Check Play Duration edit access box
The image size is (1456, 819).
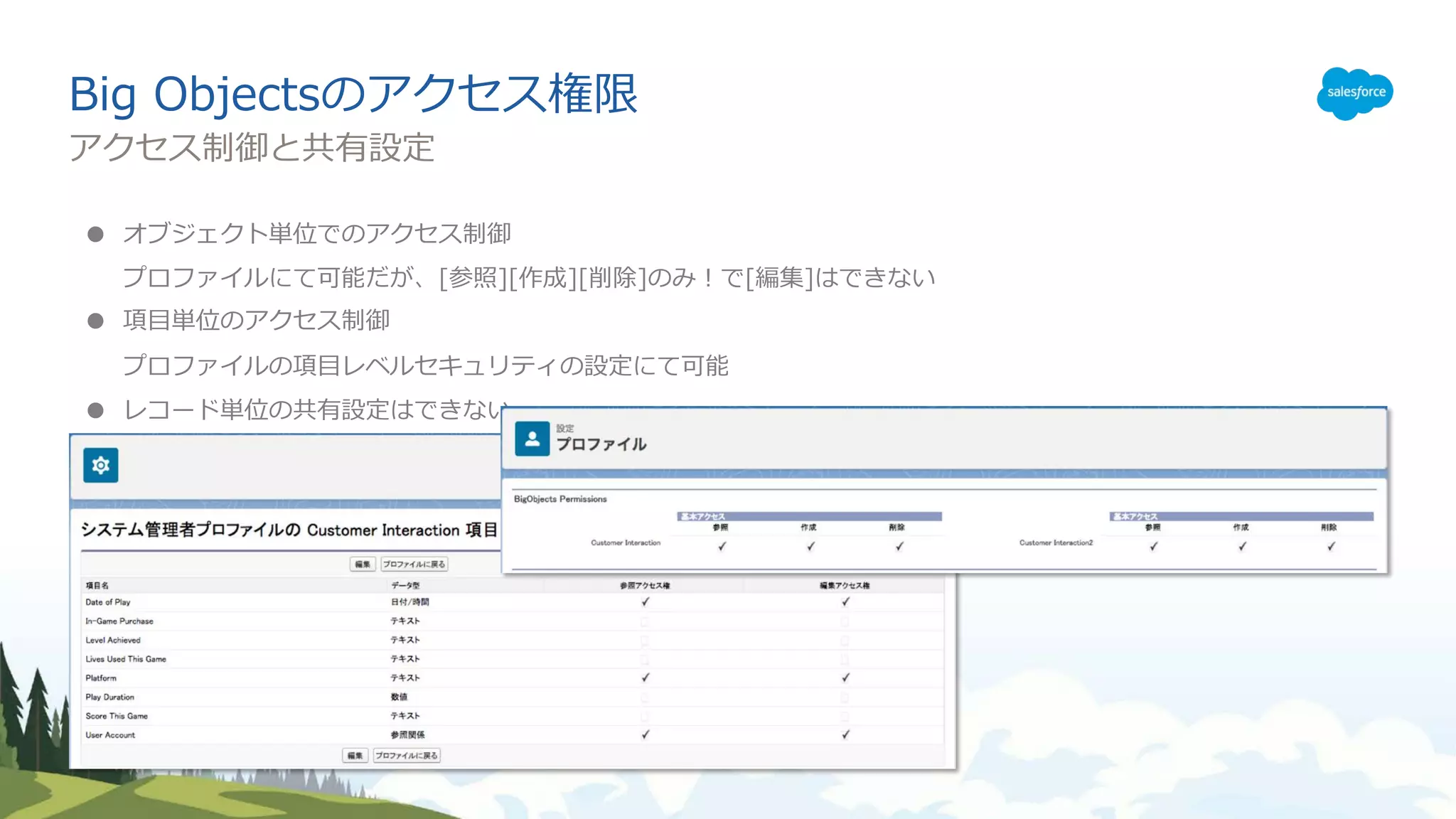pyautogui.click(x=845, y=697)
